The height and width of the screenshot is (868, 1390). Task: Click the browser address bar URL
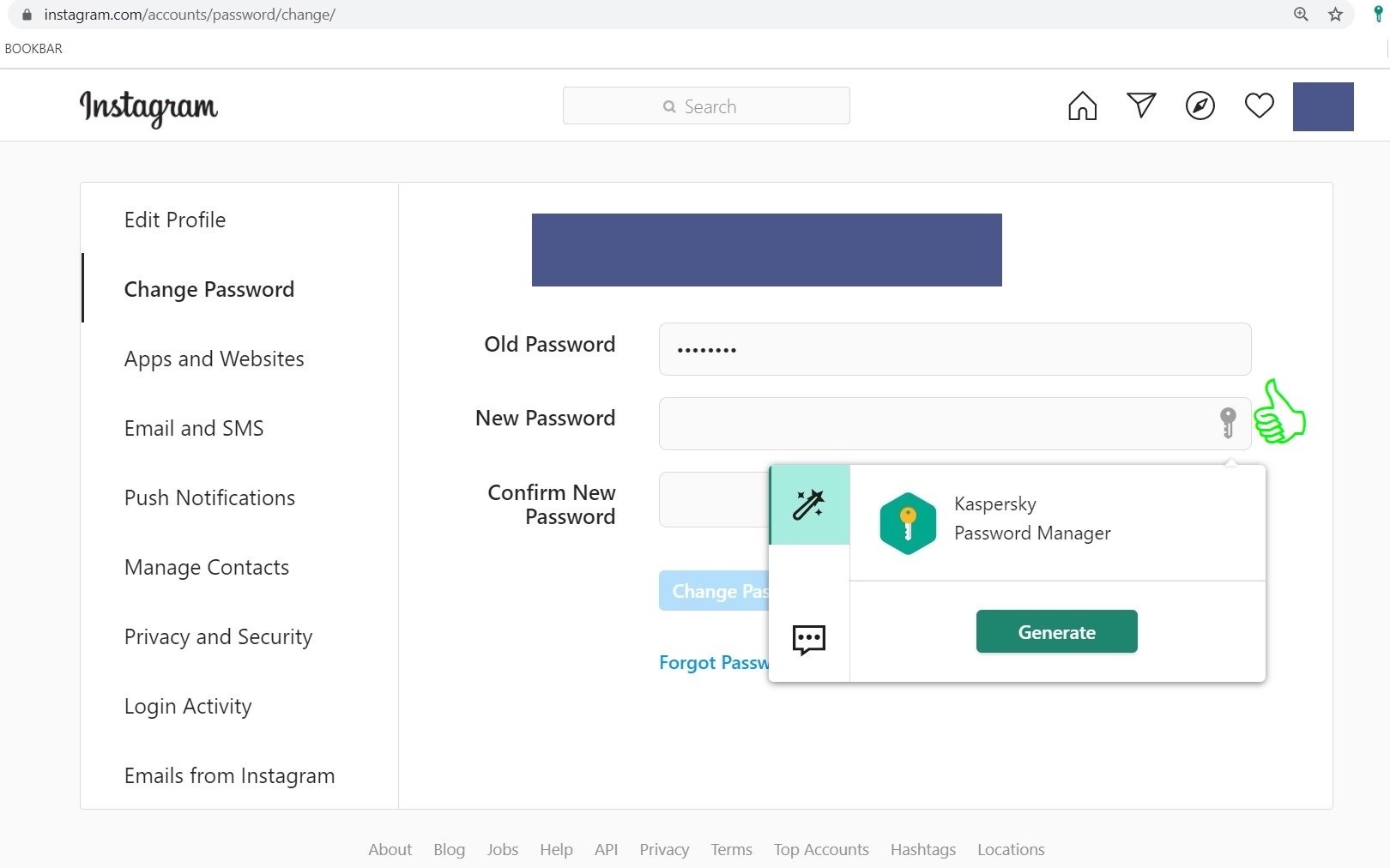click(190, 15)
